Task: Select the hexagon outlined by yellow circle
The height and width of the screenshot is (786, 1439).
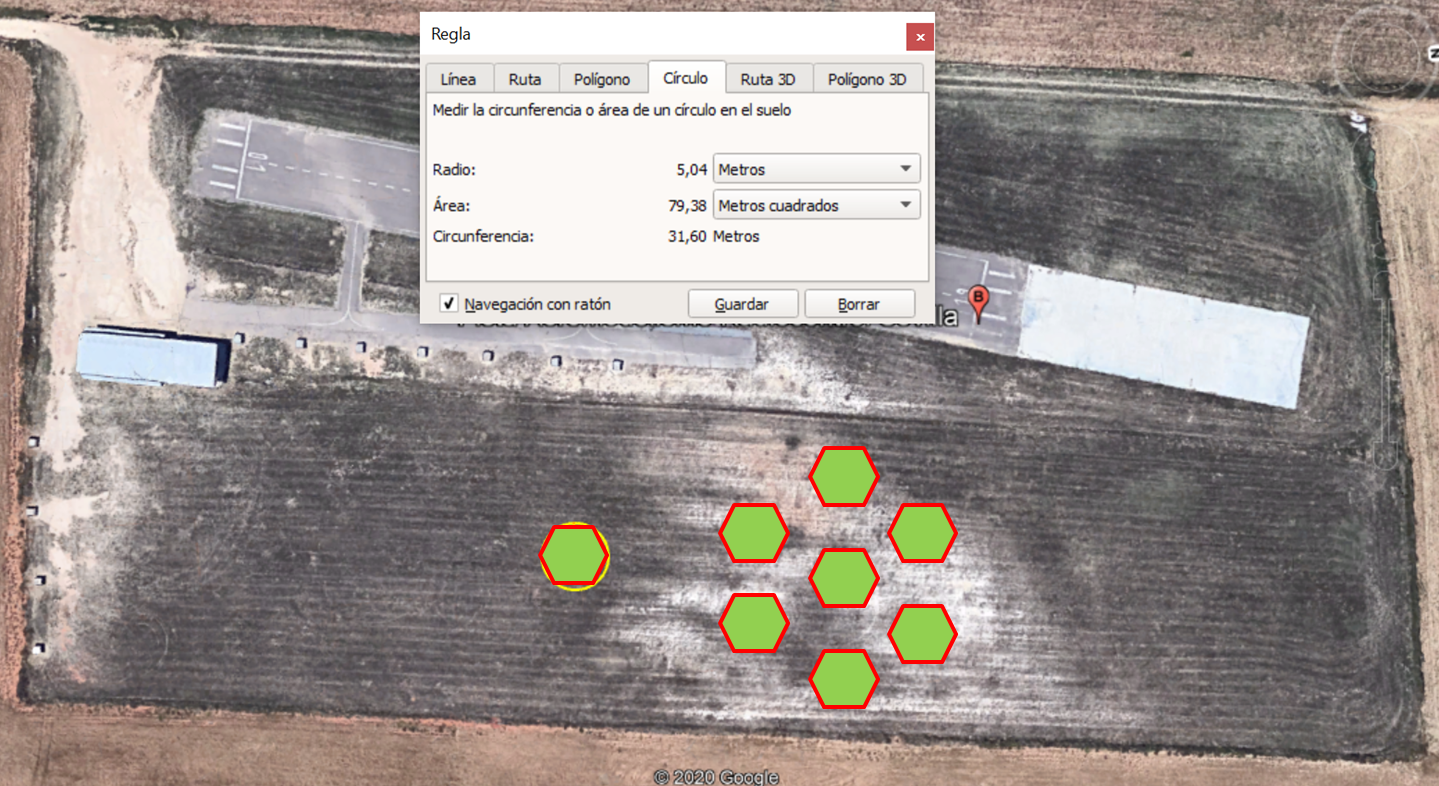Action: point(574,555)
